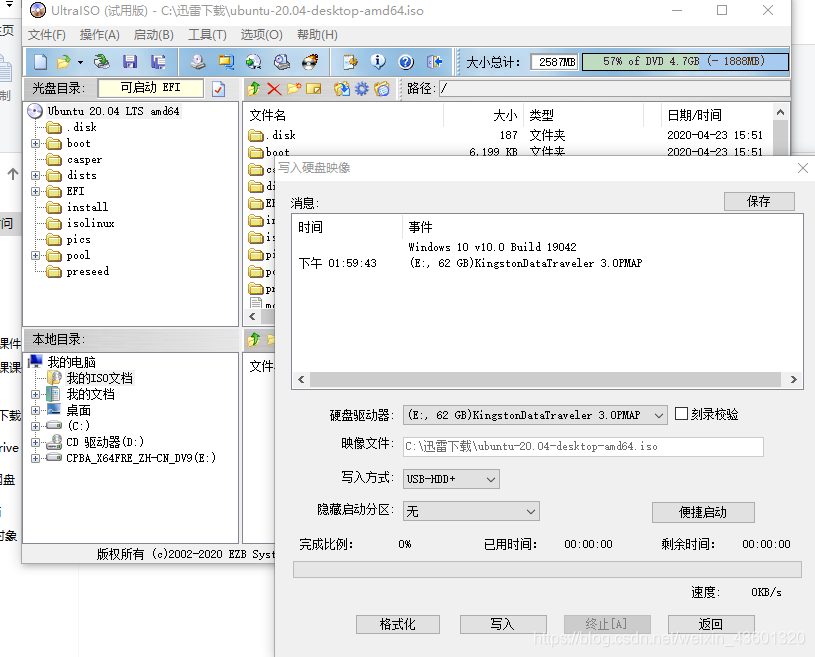Expand the (C:) drive tree node

tap(35, 426)
